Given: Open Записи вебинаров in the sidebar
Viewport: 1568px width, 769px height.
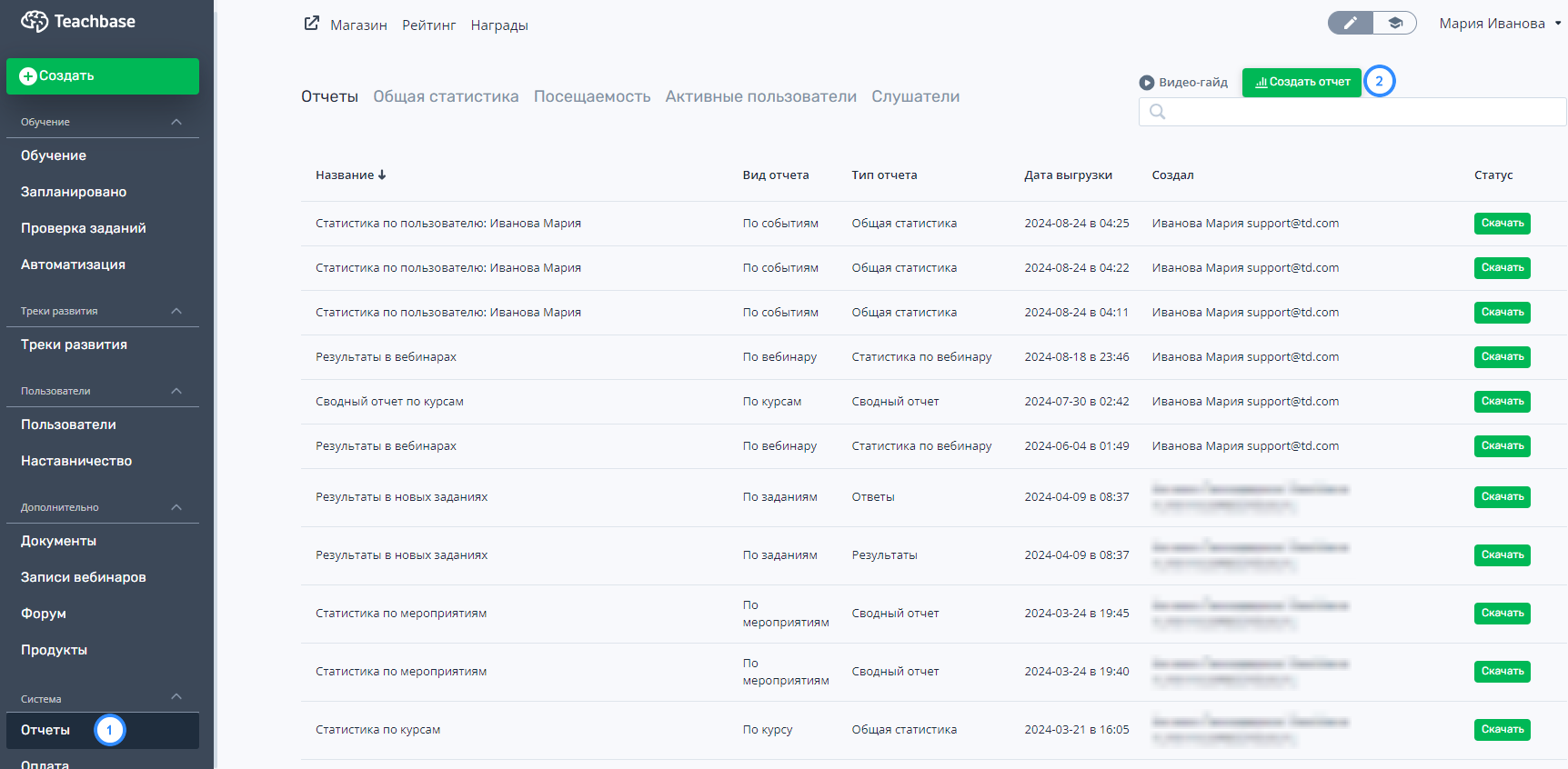Looking at the screenshot, I should [x=84, y=577].
